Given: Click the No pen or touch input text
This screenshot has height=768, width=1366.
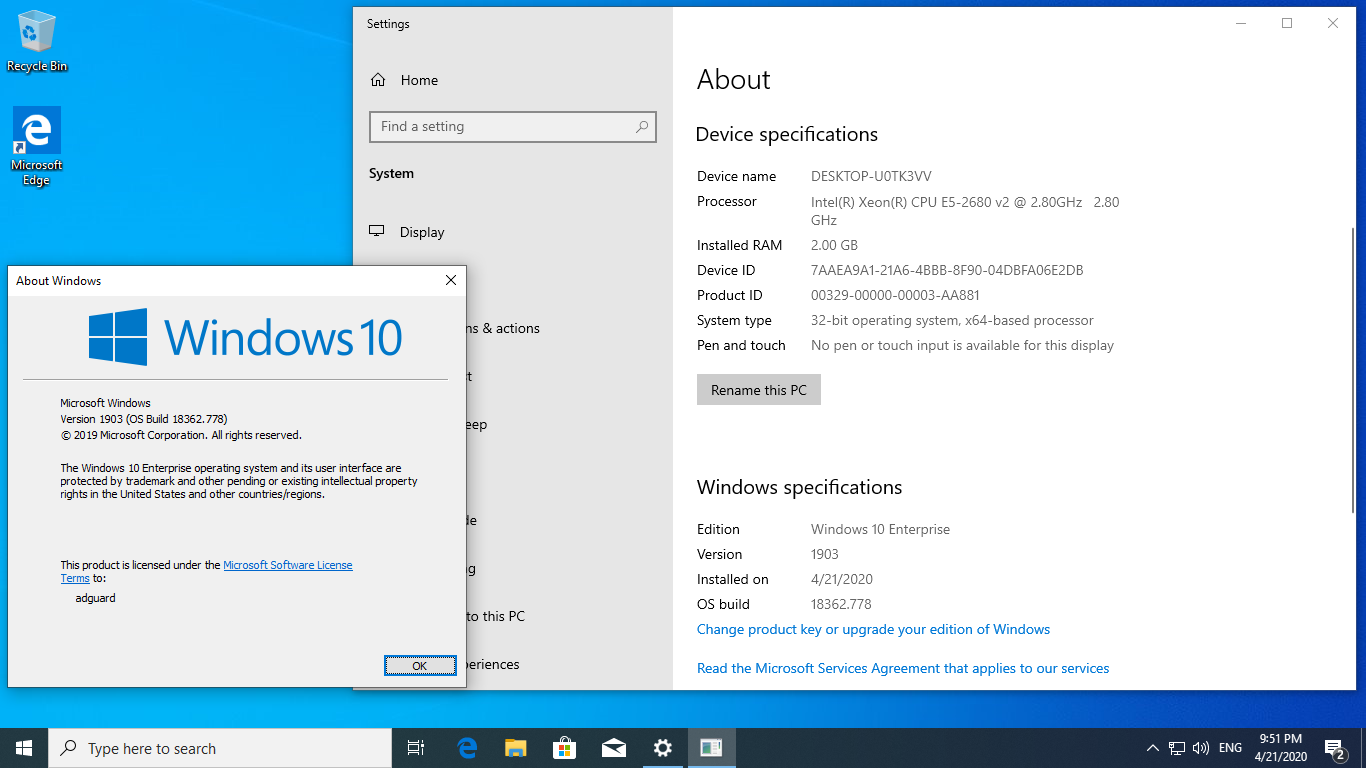Looking at the screenshot, I should pyautogui.click(x=962, y=345).
